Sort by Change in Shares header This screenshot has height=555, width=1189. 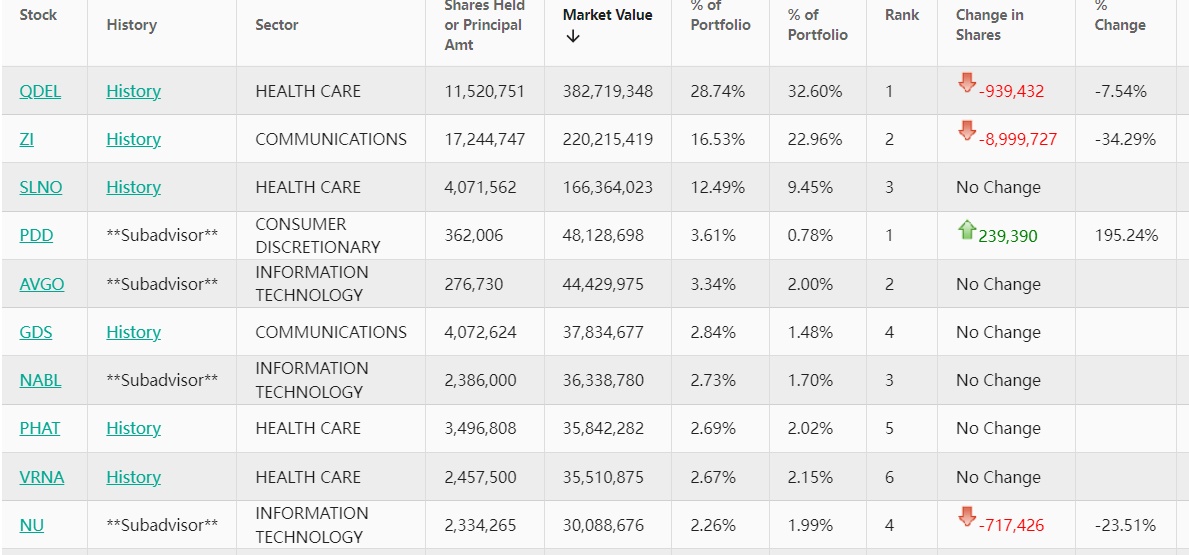click(x=988, y=25)
